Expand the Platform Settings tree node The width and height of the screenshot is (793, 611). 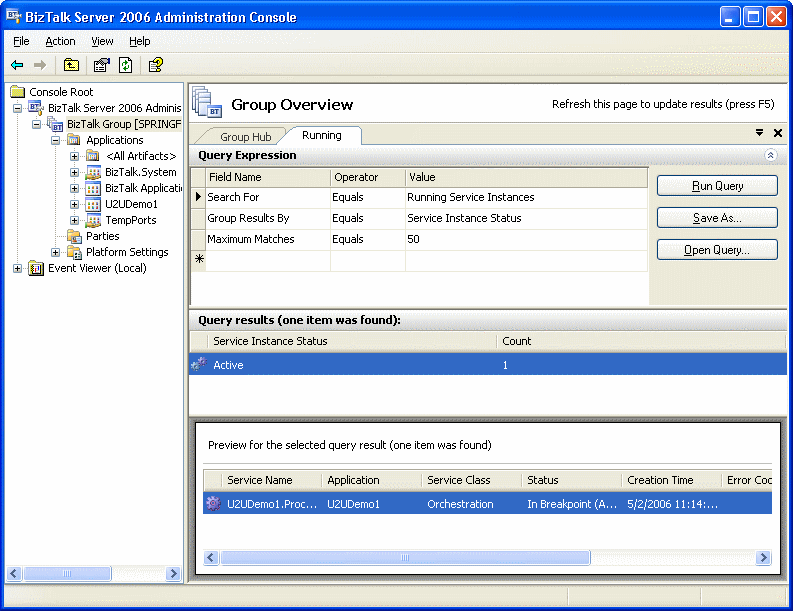click(x=56, y=252)
